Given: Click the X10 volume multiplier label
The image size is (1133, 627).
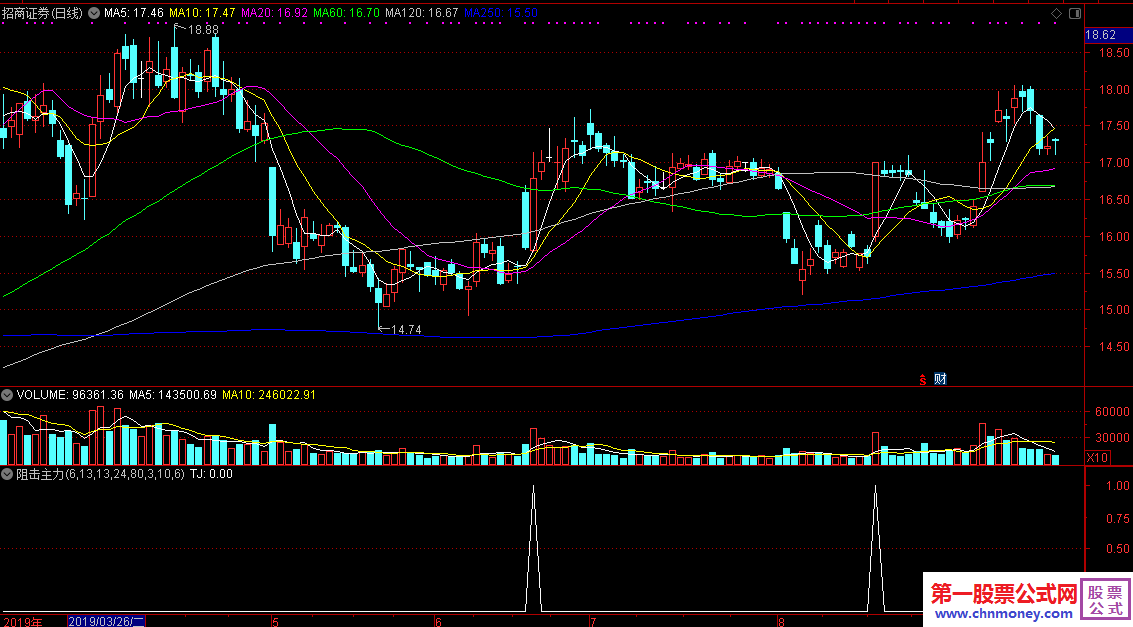Looking at the screenshot, I should tap(1098, 457).
